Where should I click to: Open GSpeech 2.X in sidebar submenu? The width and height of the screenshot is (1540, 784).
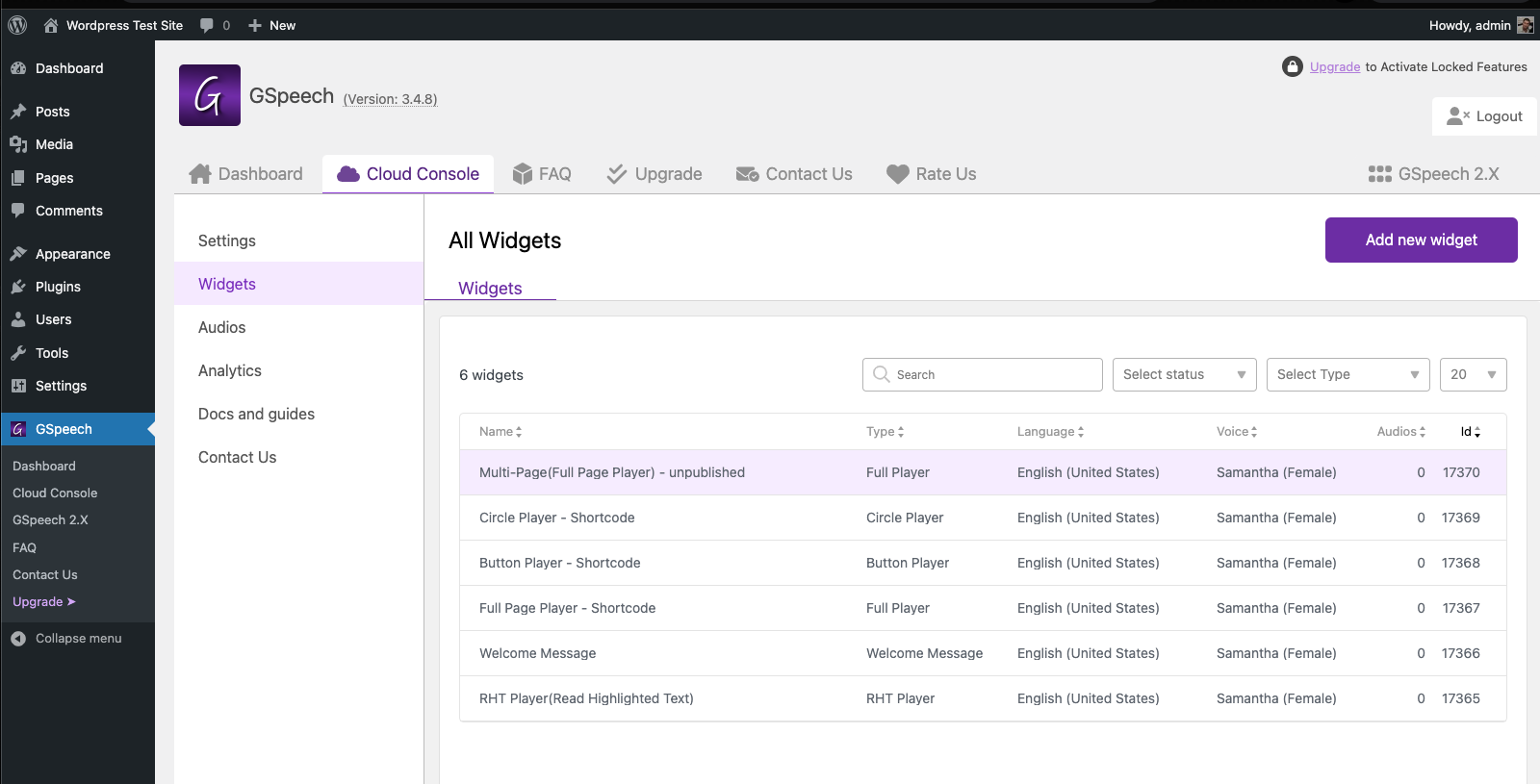pyautogui.click(x=50, y=519)
